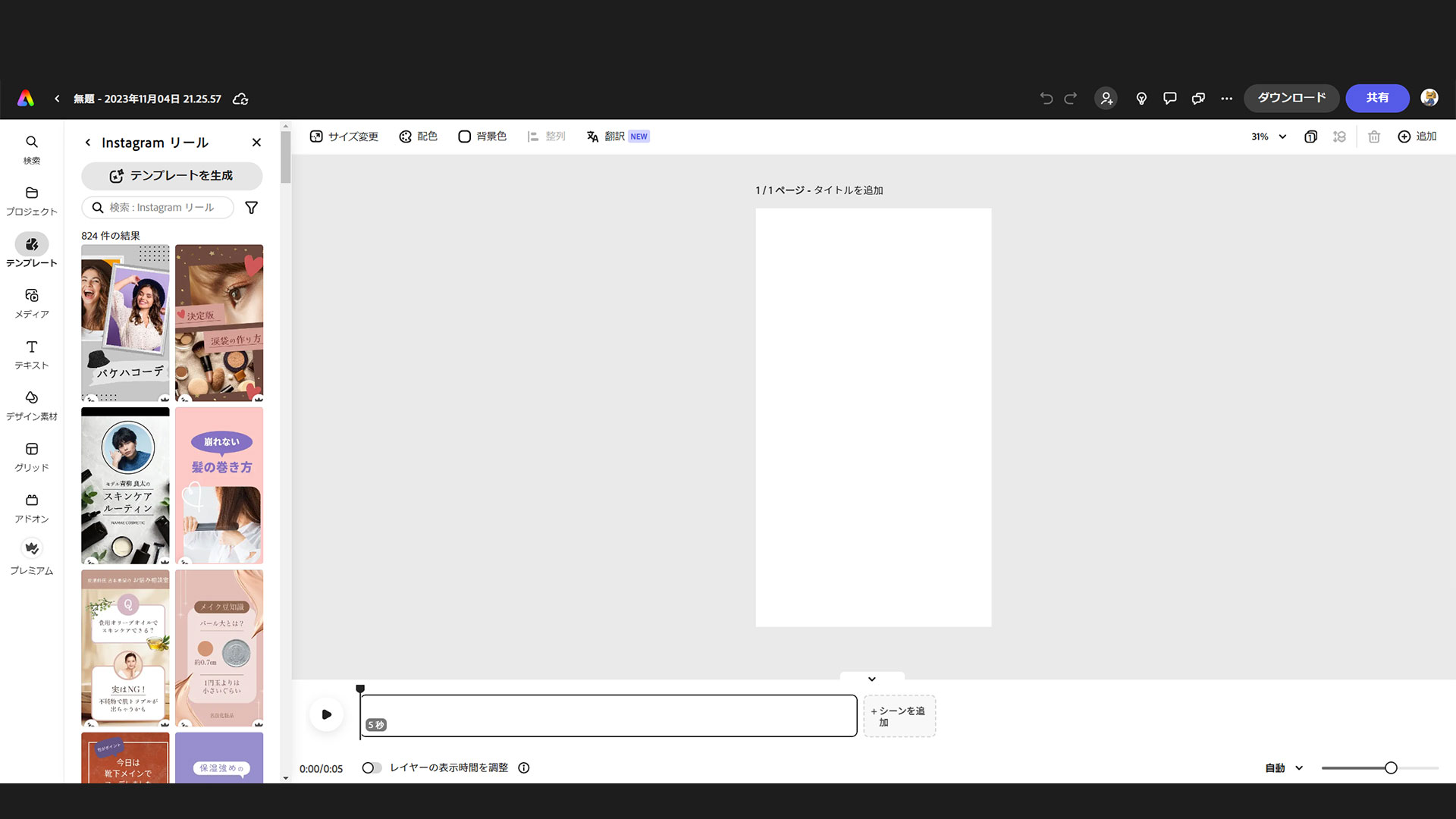Open the 背景色 background color tool
The height and width of the screenshot is (819, 1456).
pyautogui.click(x=482, y=136)
